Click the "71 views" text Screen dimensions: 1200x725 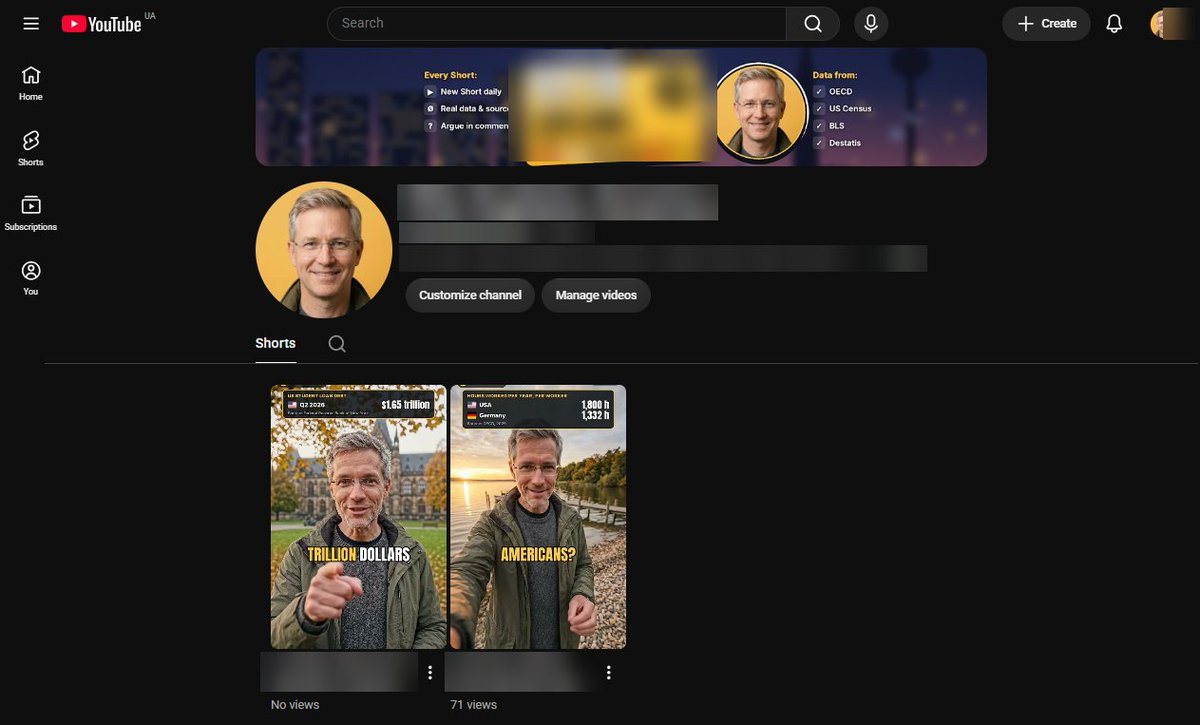(474, 705)
